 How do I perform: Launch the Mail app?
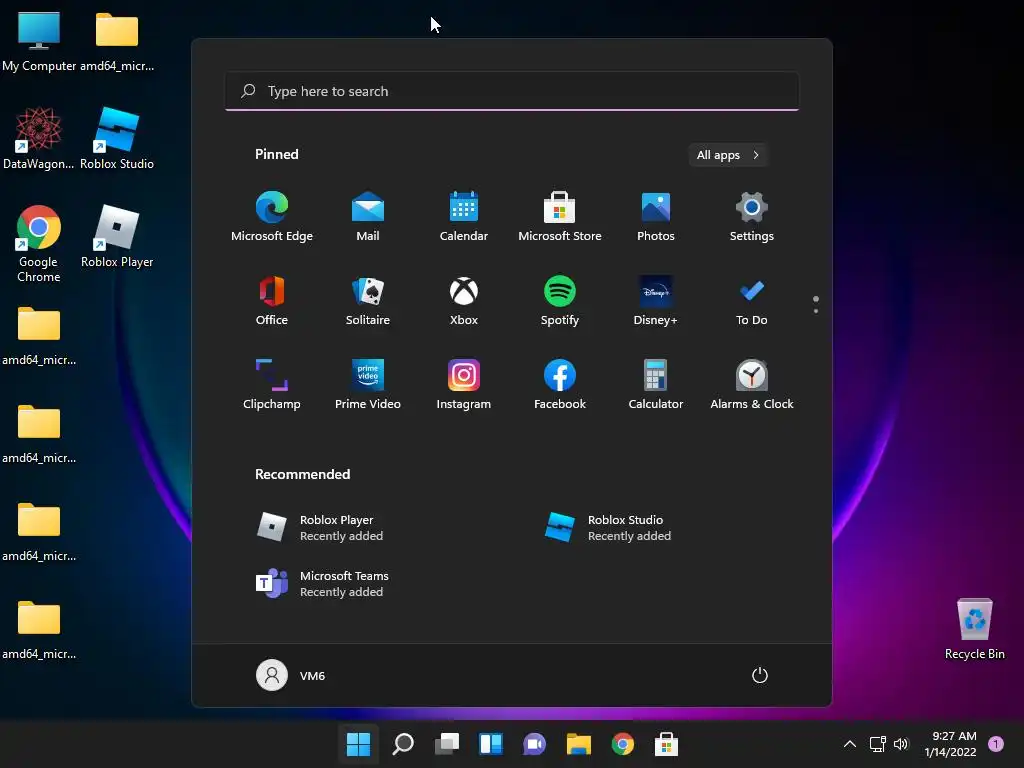click(x=368, y=217)
